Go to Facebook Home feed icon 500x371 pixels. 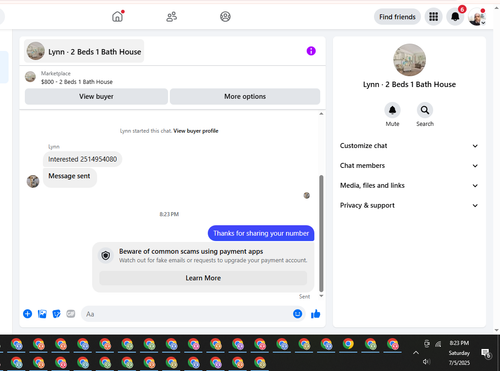pos(117,16)
